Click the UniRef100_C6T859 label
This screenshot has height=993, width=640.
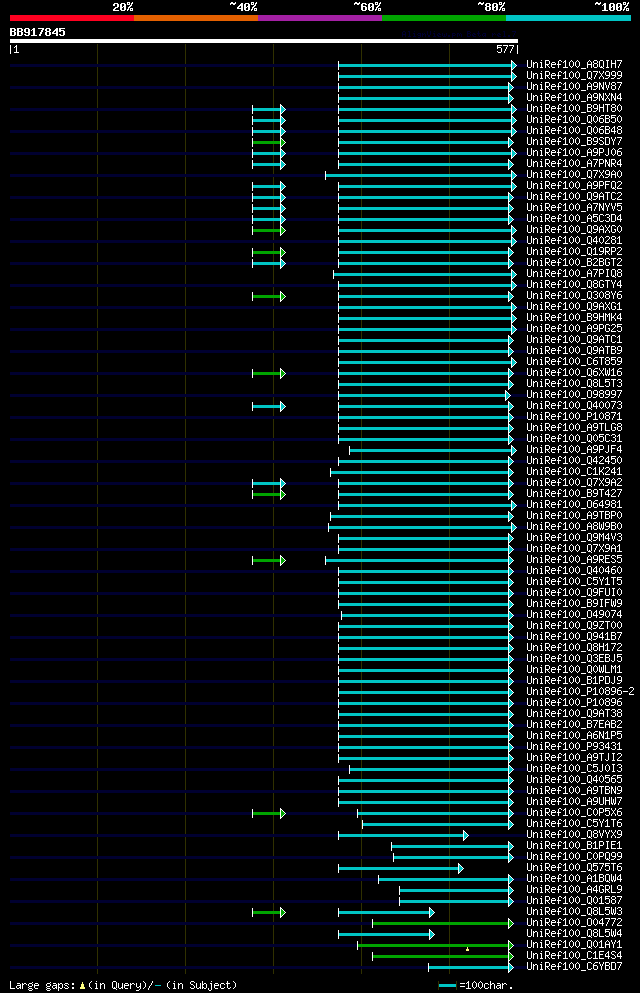coord(574,362)
